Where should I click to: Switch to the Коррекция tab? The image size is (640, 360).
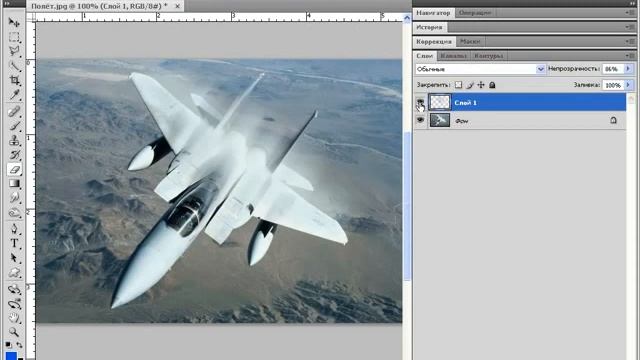[433, 41]
